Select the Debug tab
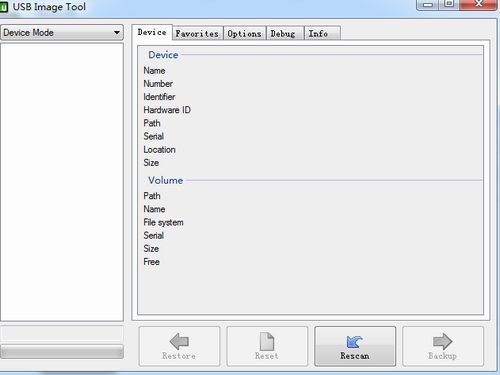Image resolution: width=500 pixels, height=375 pixels. pos(283,34)
